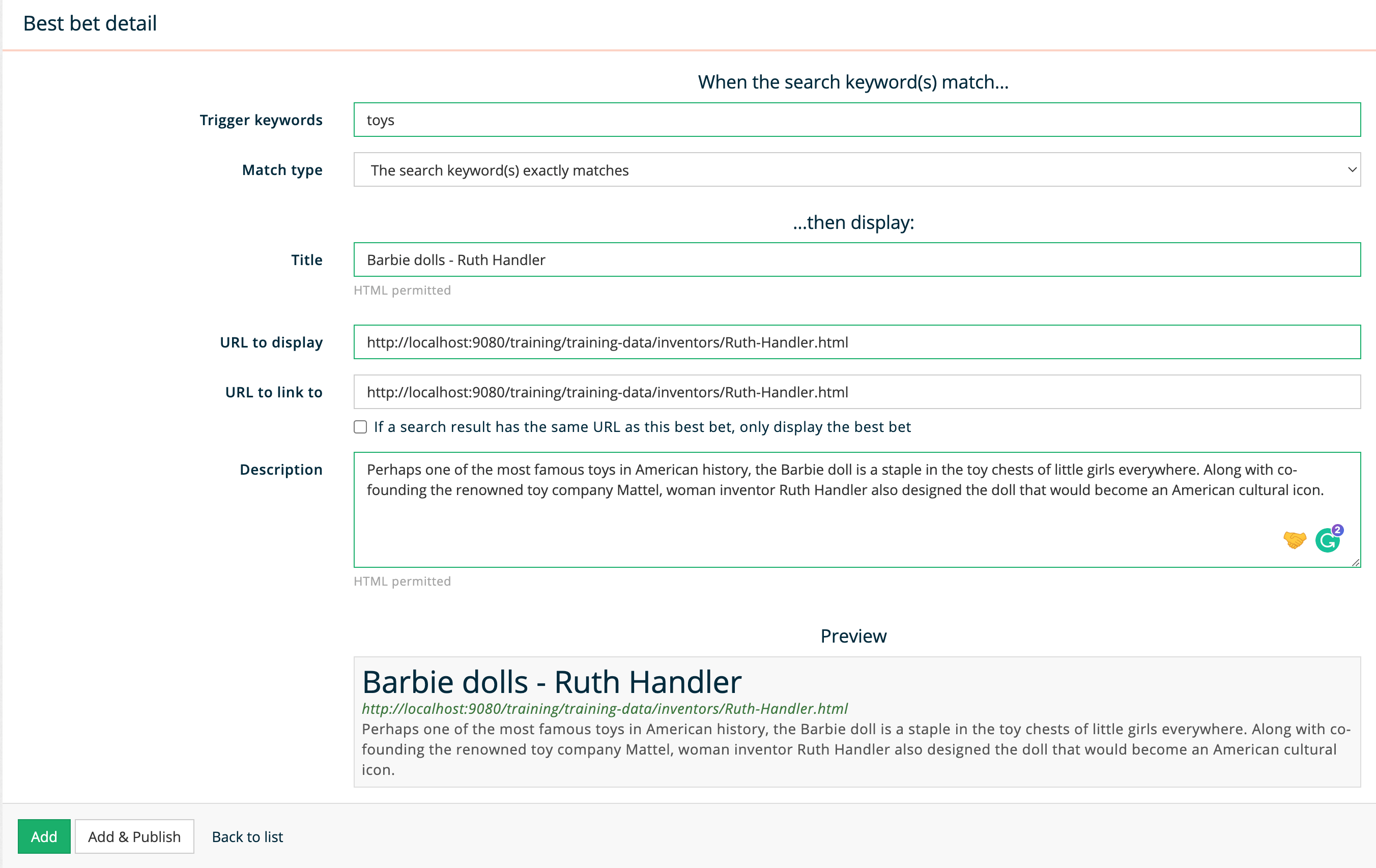Click the 'Trigger keywords' field label
This screenshot has width=1376, height=868.
[261, 120]
